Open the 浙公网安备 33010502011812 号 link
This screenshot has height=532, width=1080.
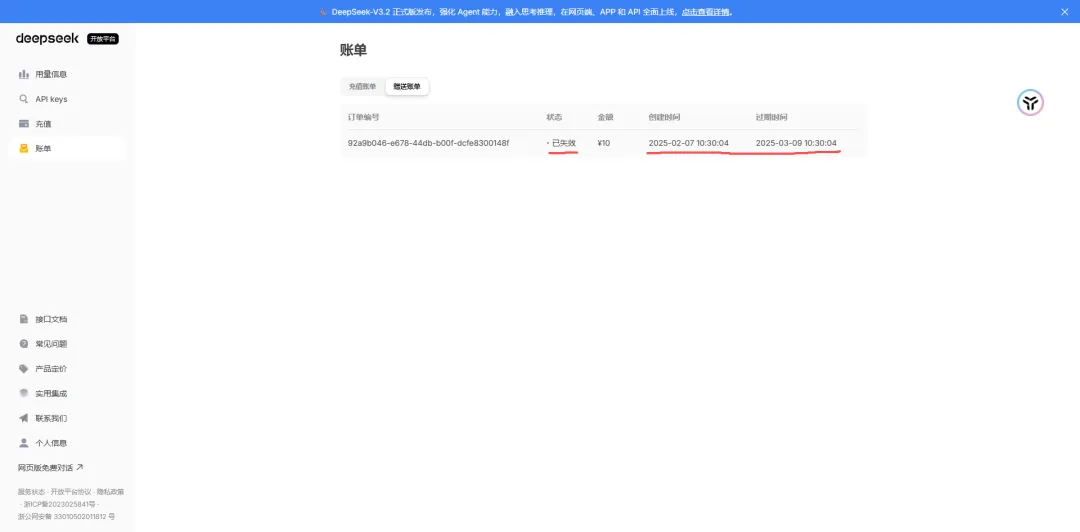(66, 516)
